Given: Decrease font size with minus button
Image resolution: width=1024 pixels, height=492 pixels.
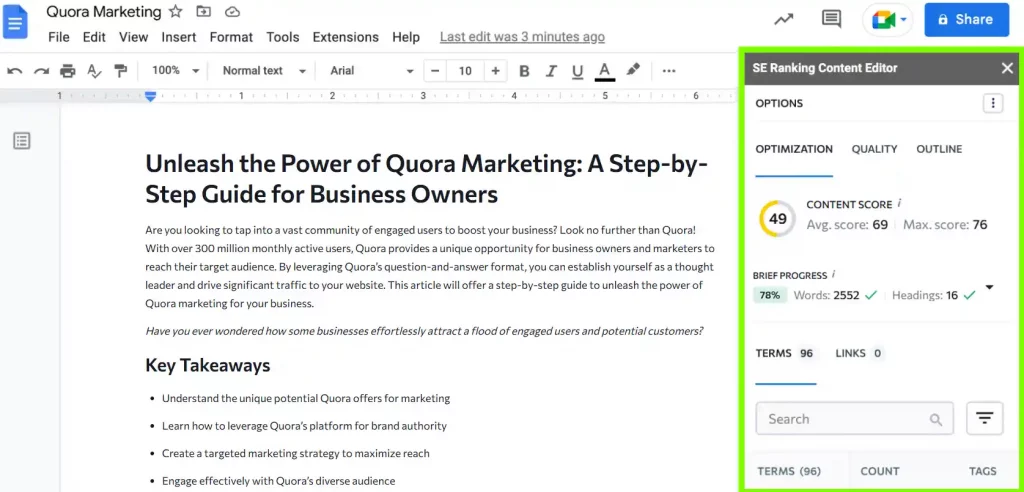Looking at the screenshot, I should tap(435, 71).
